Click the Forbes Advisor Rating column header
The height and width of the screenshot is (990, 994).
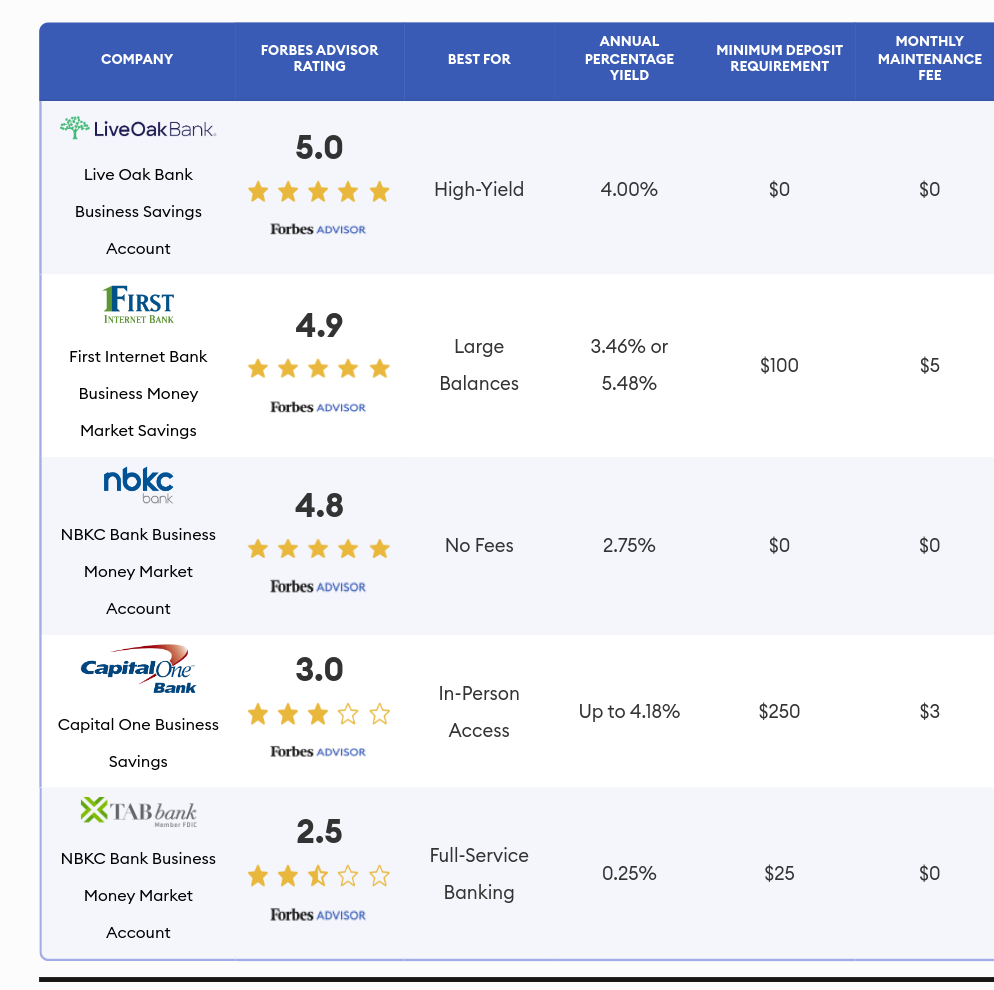coord(319,58)
